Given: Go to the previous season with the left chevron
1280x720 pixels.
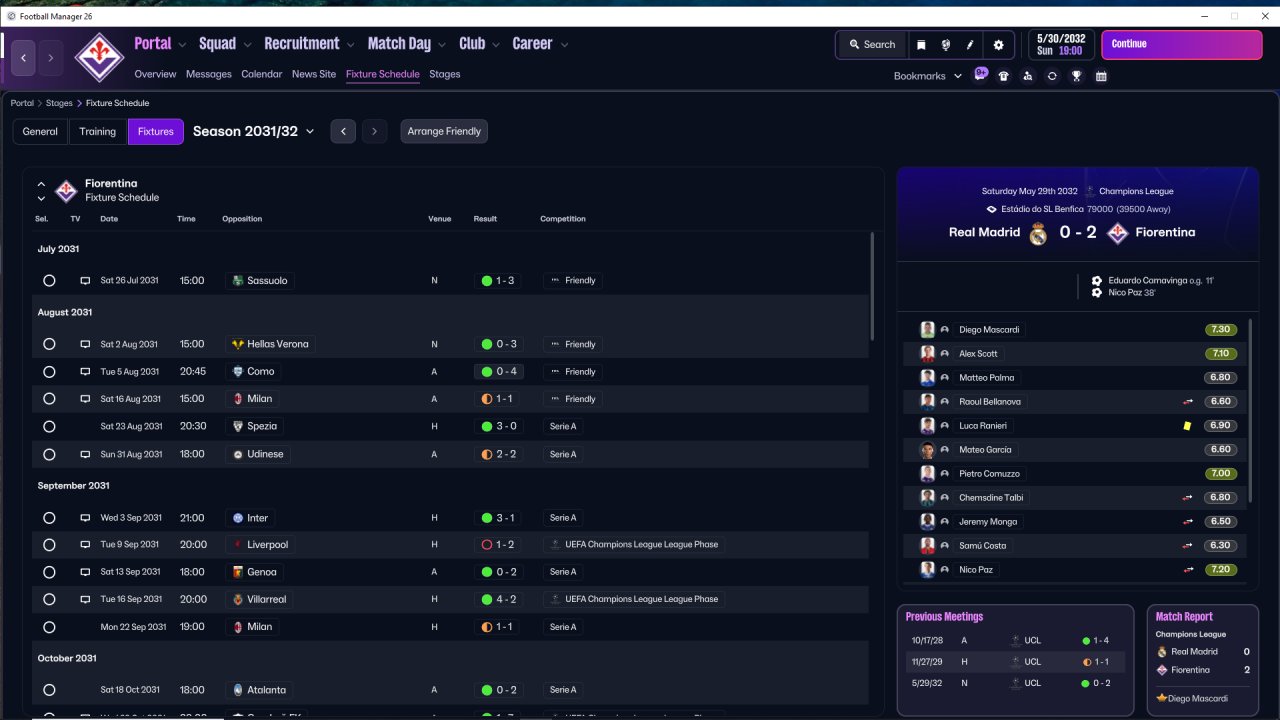Looking at the screenshot, I should tap(343, 132).
